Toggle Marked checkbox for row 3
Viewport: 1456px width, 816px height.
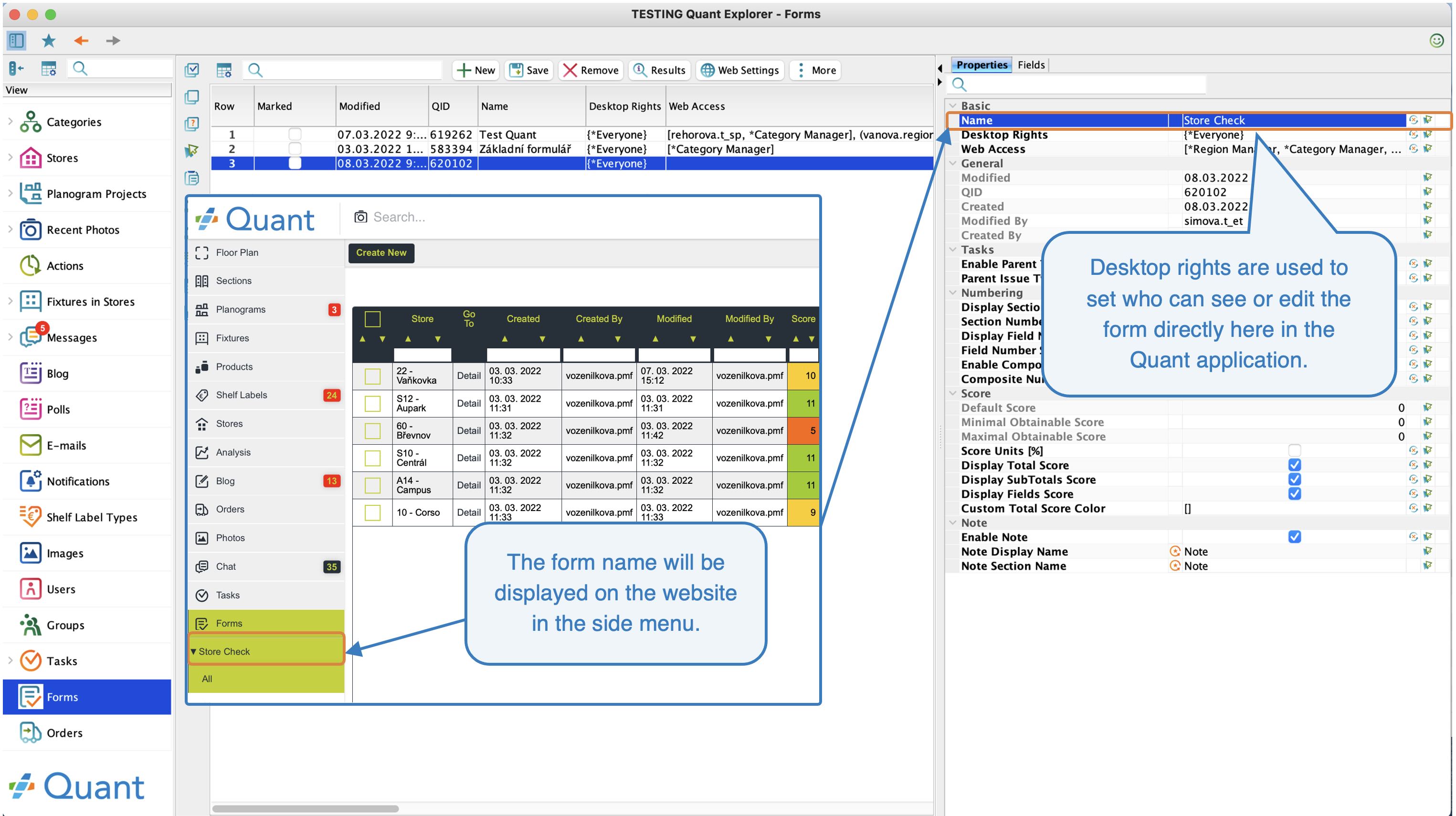[x=295, y=163]
